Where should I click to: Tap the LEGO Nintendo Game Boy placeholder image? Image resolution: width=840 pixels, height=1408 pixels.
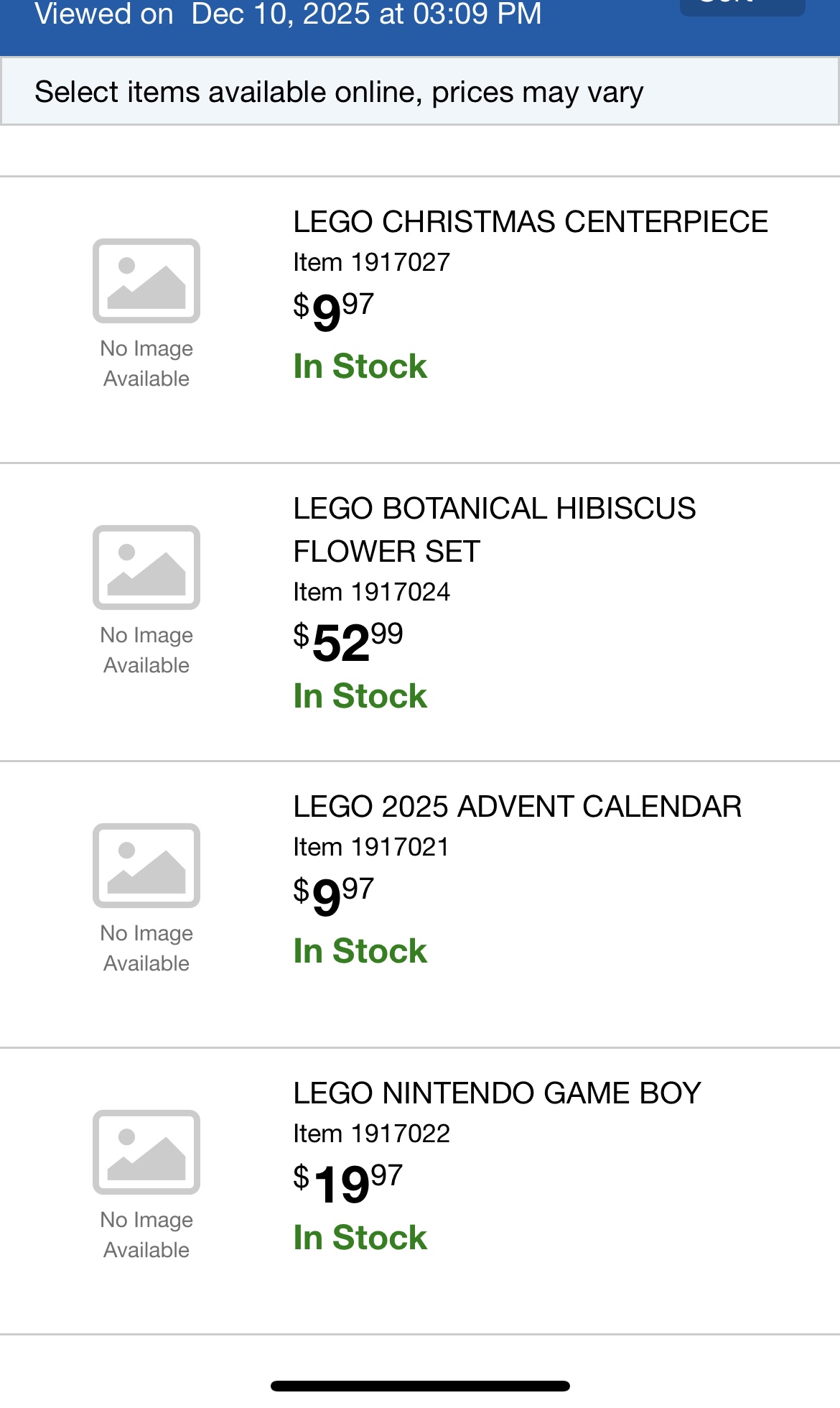(146, 1152)
